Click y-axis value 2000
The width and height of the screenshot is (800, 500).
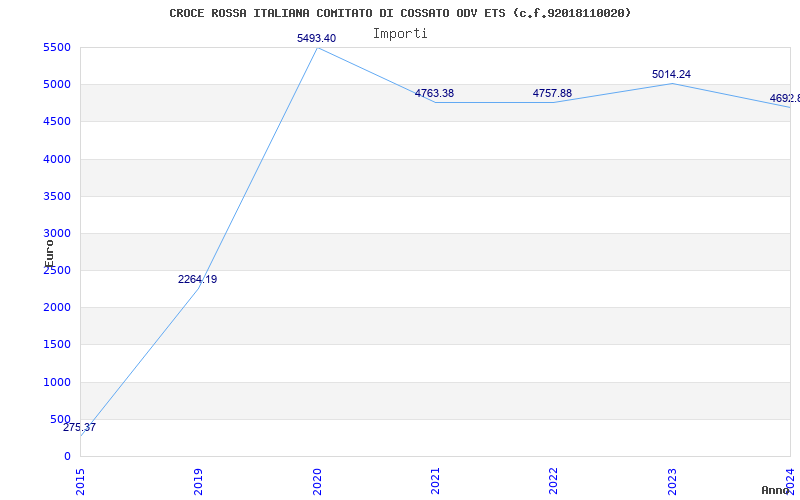pyautogui.click(x=57, y=308)
